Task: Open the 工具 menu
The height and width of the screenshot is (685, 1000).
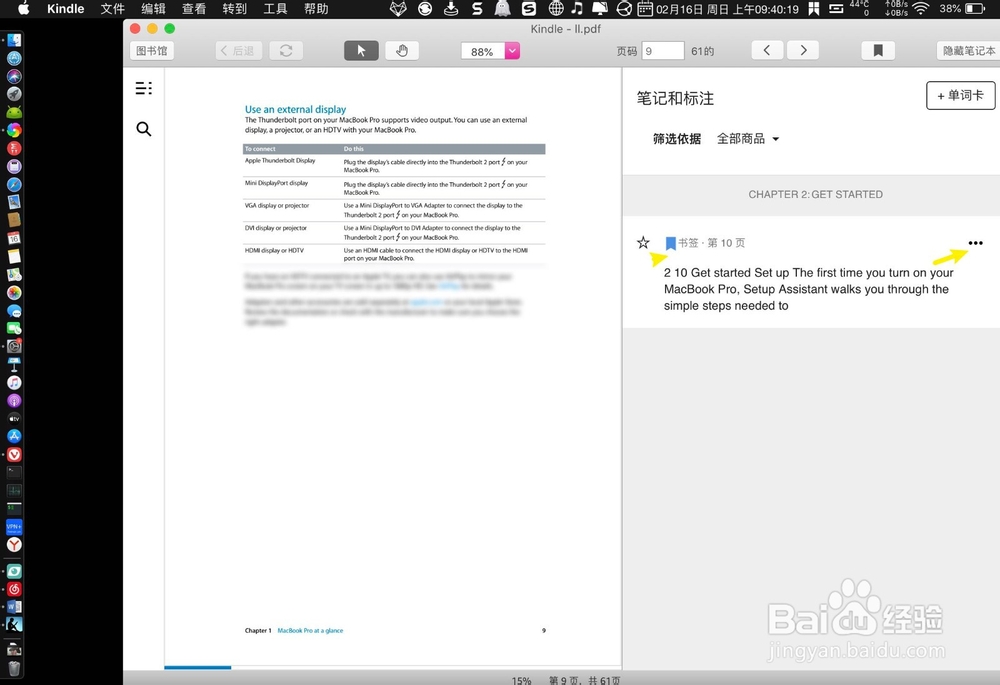Action: click(x=276, y=9)
